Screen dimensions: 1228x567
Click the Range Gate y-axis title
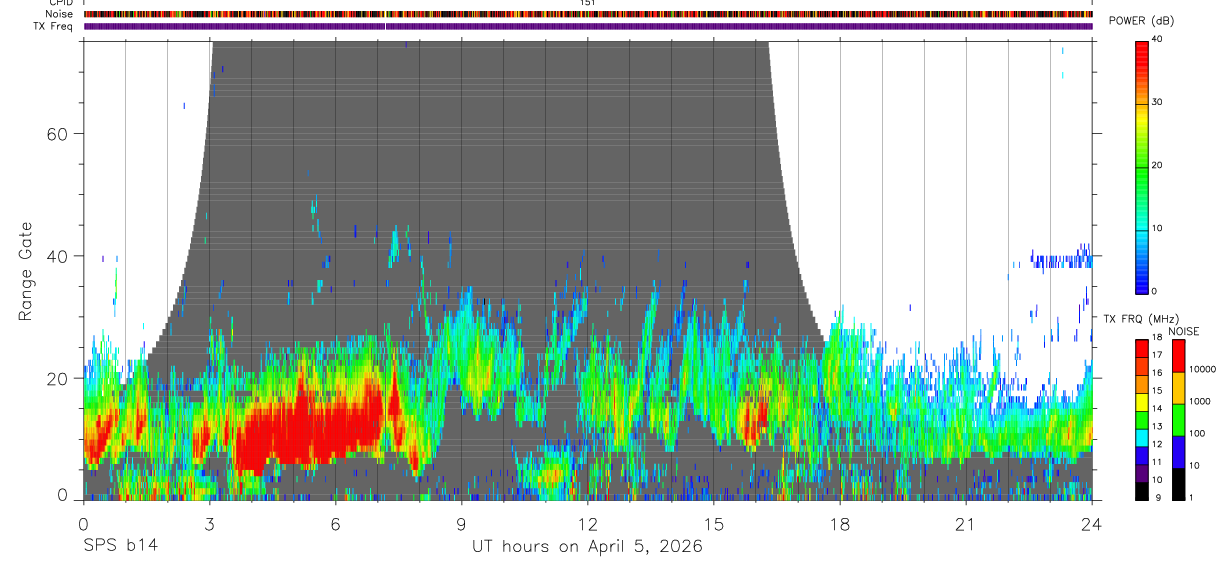25,270
